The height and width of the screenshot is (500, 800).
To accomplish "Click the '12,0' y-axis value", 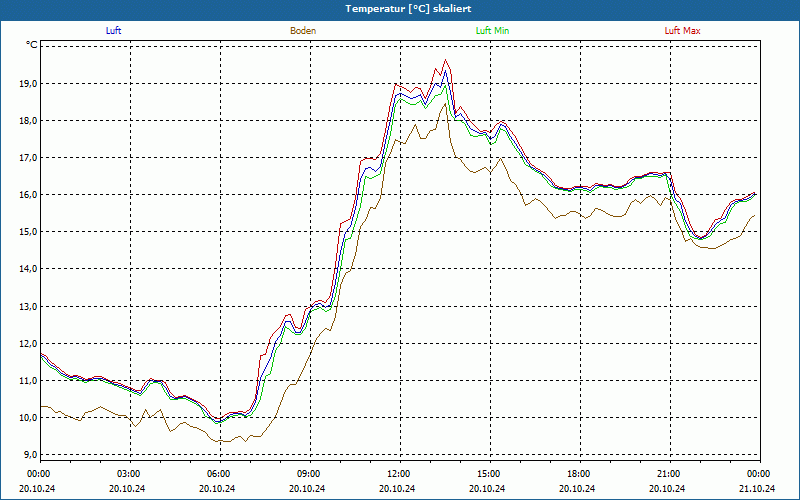I will (x=29, y=344).
